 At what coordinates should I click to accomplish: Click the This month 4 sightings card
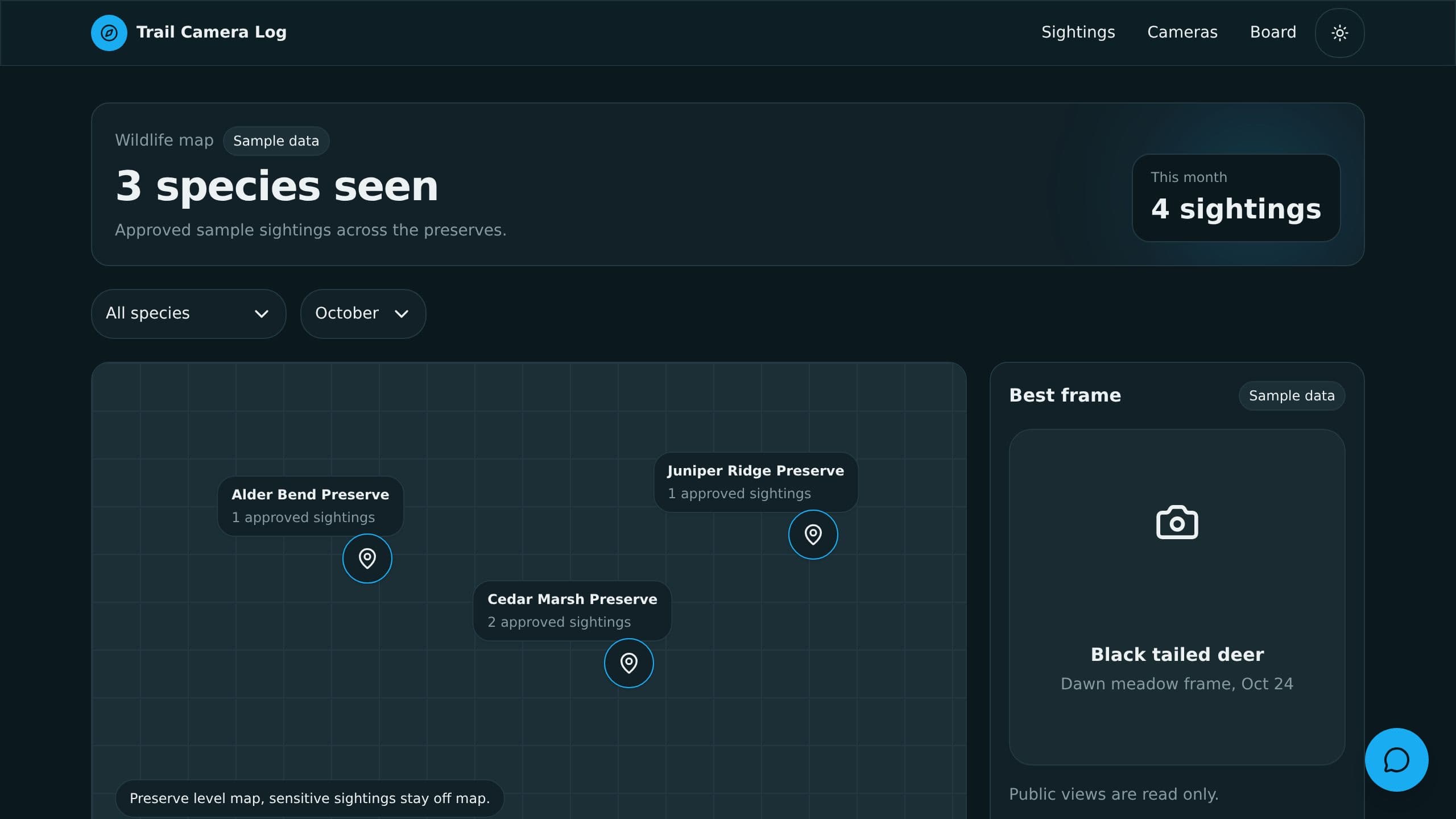coord(1236,197)
